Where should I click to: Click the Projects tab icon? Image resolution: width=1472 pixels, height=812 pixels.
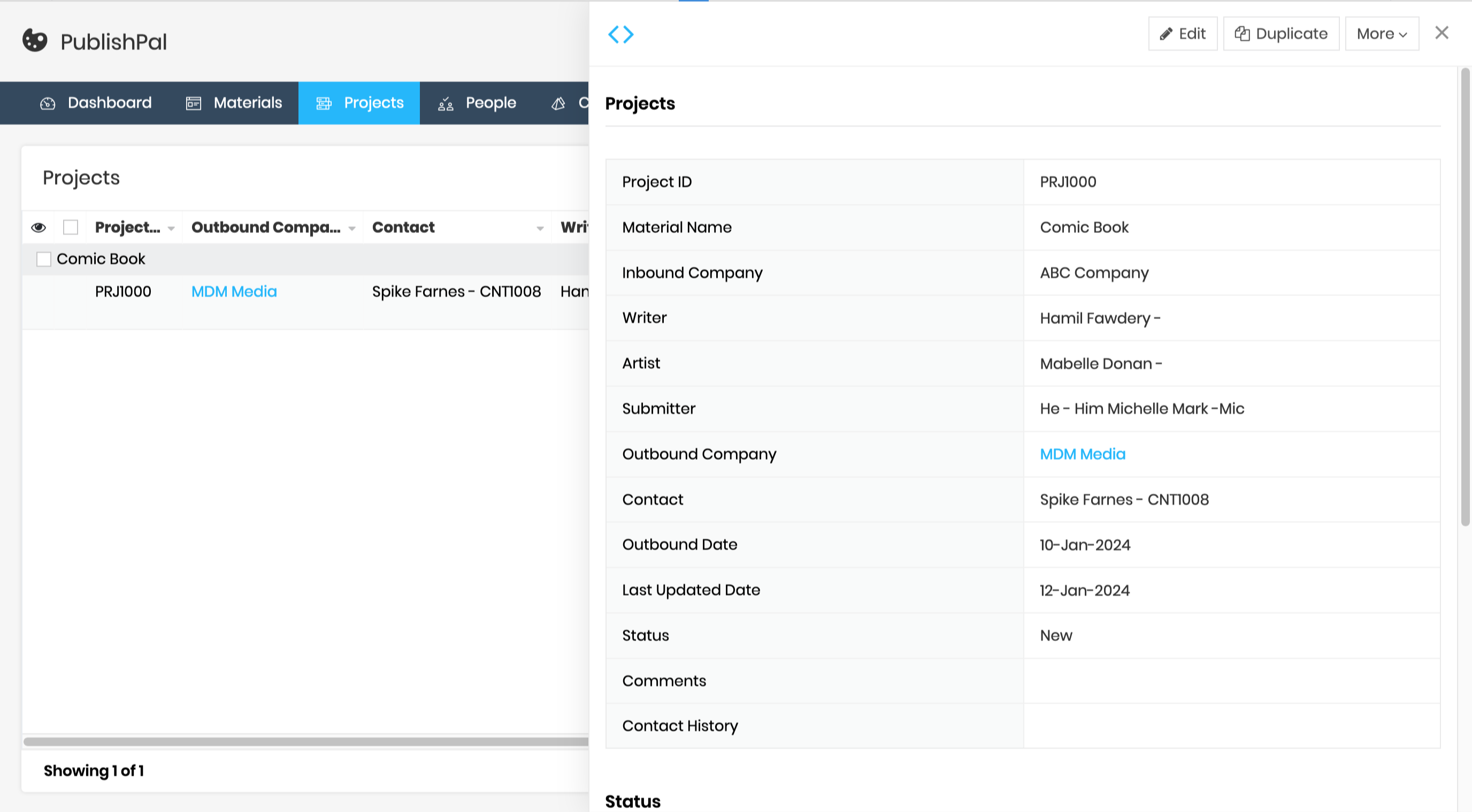pyautogui.click(x=324, y=103)
